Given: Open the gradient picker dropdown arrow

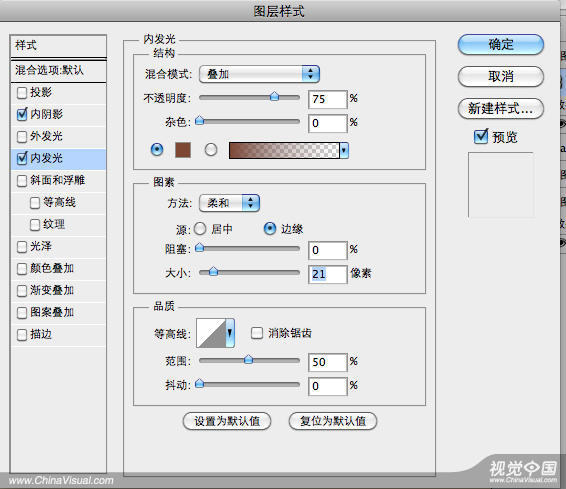Looking at the screenshot, I should pos(344,150).
